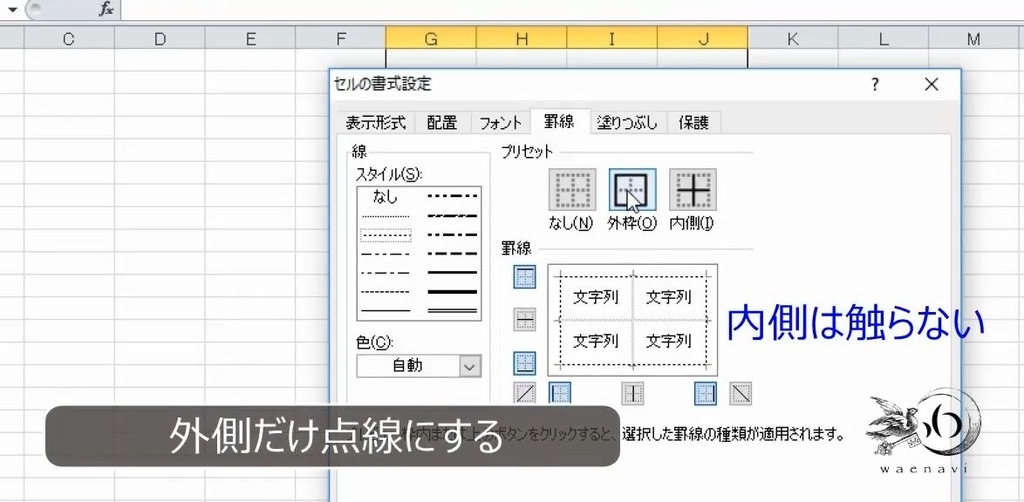Switch to the フォント tab
1024x502 pixels.
pos(501,122)
